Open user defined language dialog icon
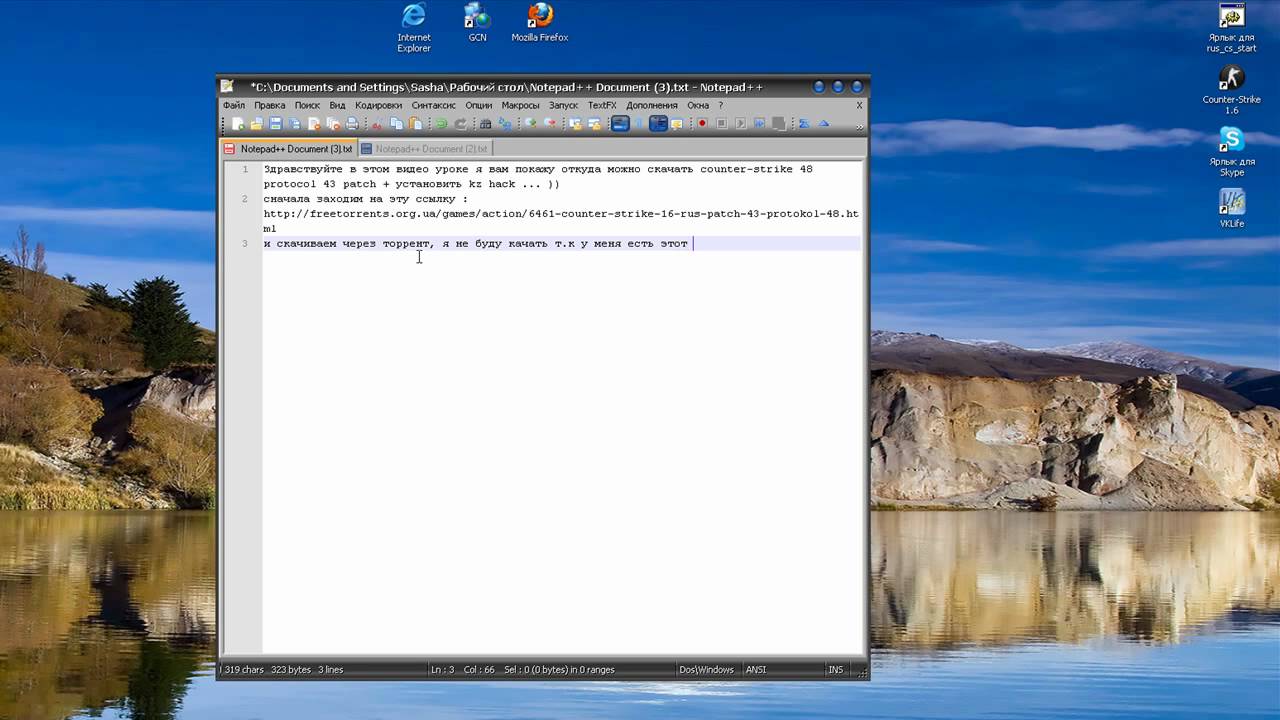Viewport: 1280px width, 720px height. [x=677, y=124]
